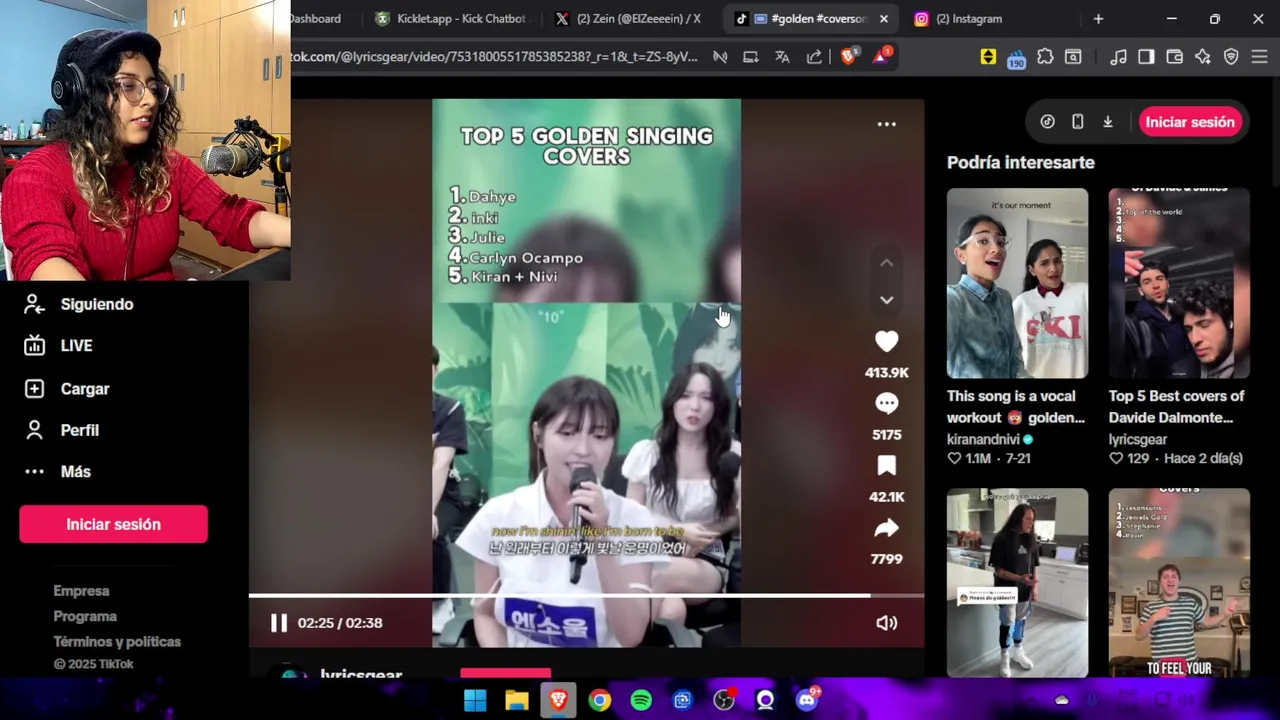Click the music note playlist icon
1280x720 pixels.
point(1119,57)
